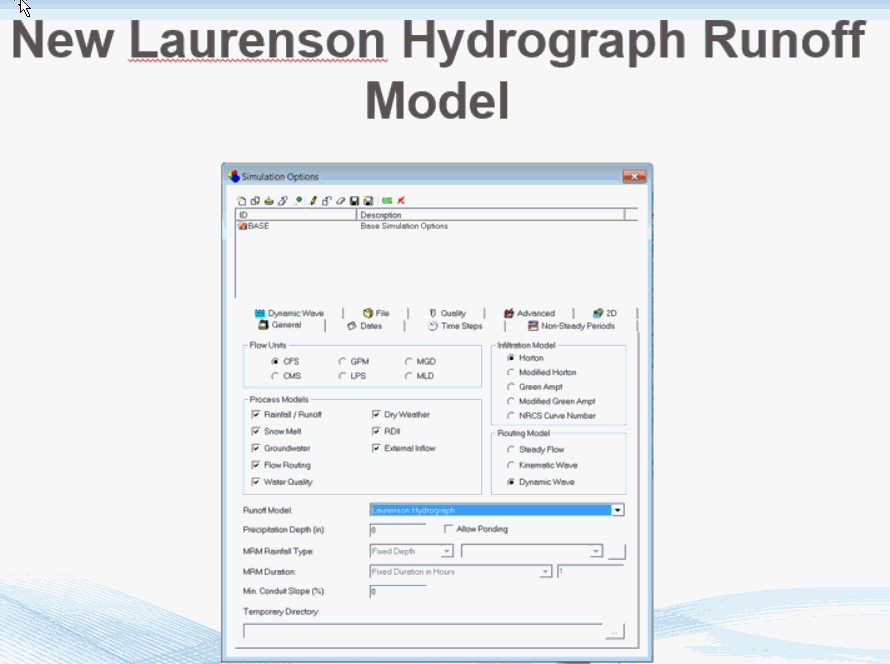Click the printer icon on the toolbar
The height and width of the screenshot is (664, 890).
(x=269, y=200)
